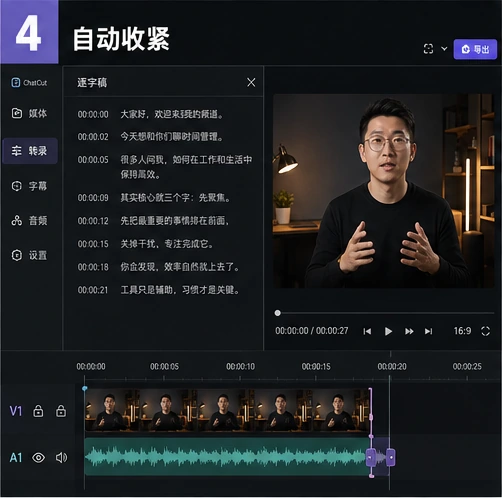Click the right purple trim handle on audio
This screenshot has width=502, height=498.
391,458
